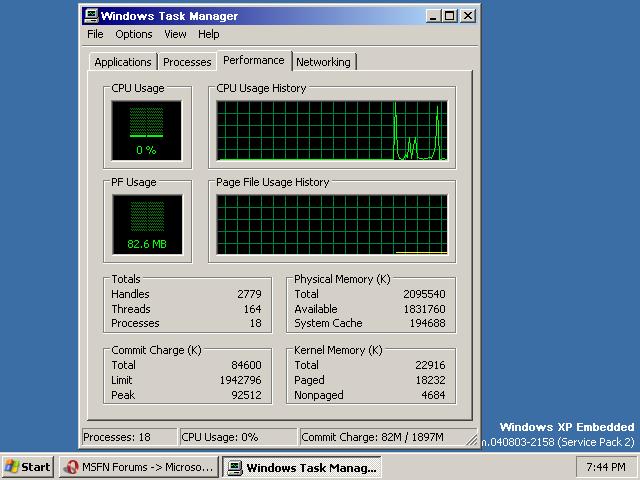The image size is (640, 480).
Task: Click the Nonpaged kernel memory value 4684
Action: tap(433, 395)
